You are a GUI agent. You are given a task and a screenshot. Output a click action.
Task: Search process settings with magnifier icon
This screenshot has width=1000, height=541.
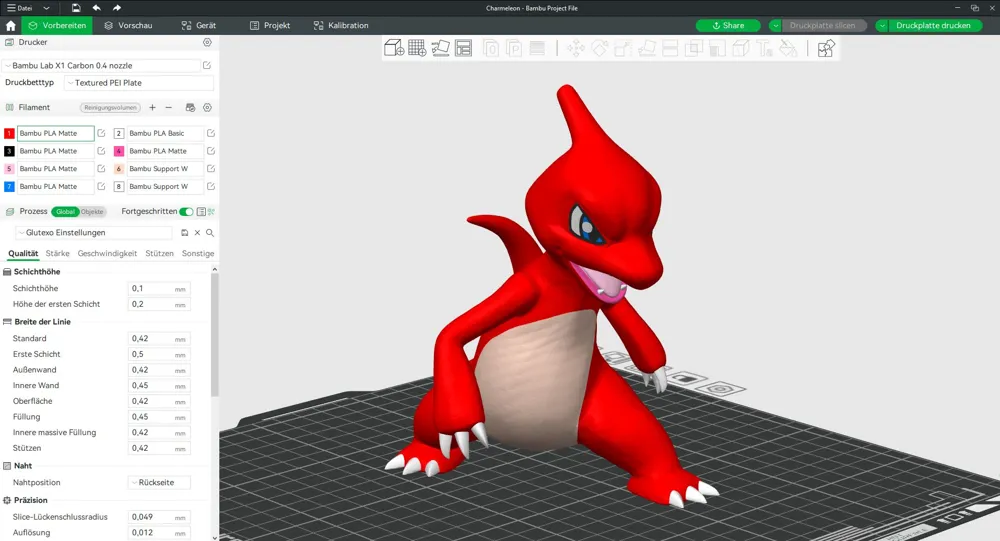210,233
